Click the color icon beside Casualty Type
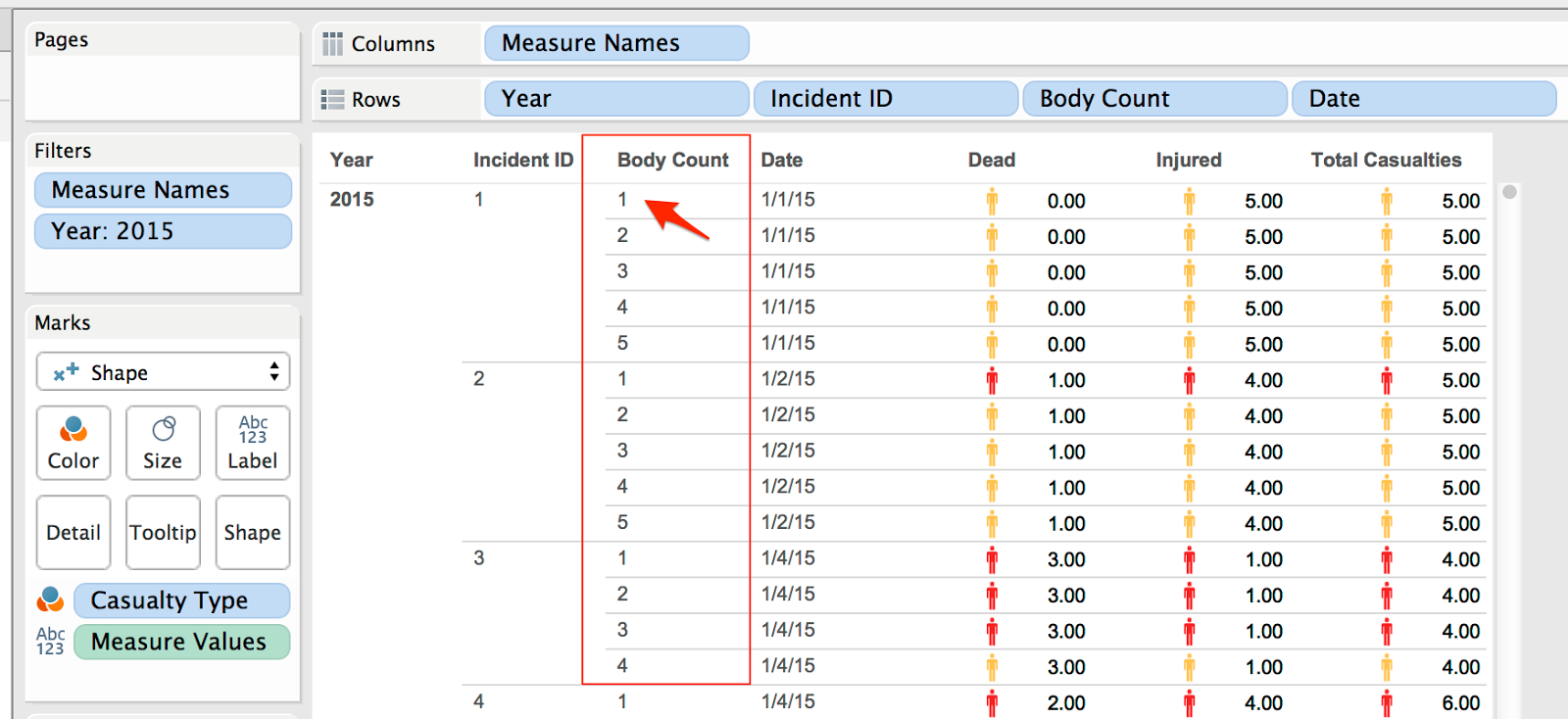This screenshot has height=719, width=1568. (x=50, y=599)
